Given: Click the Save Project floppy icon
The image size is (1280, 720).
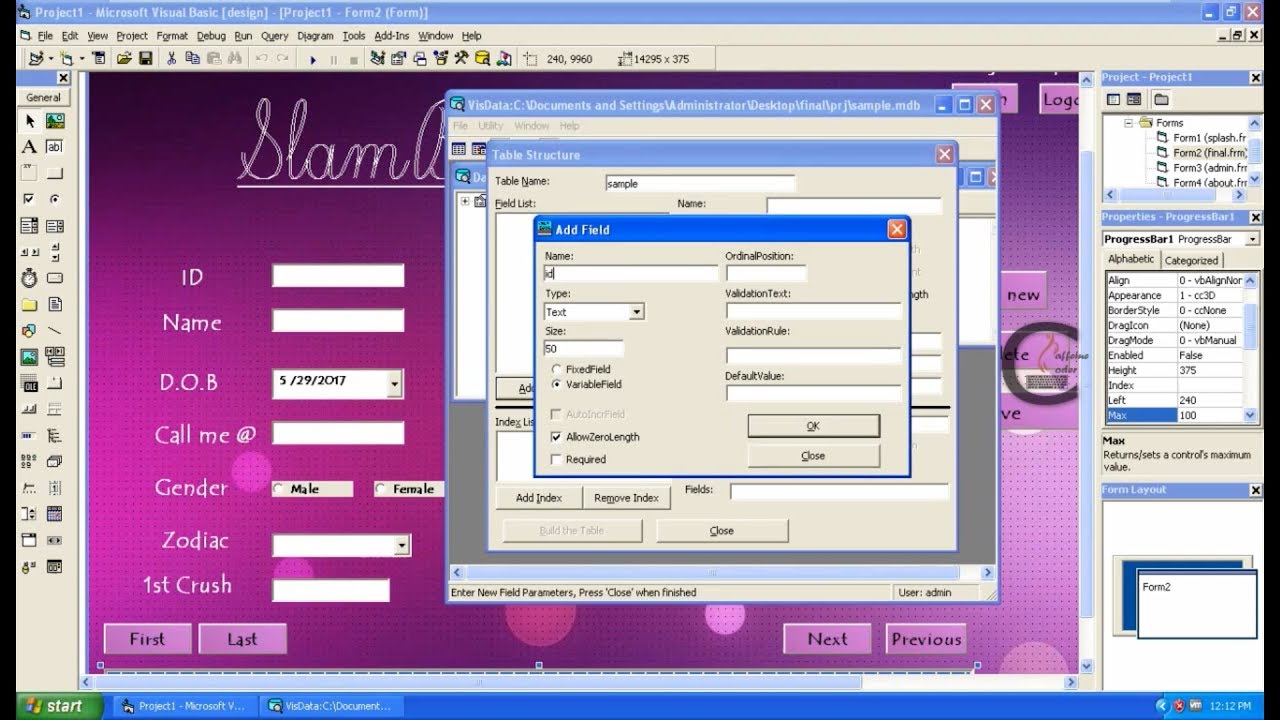Looking at the screenshot, I should point(145,59).
